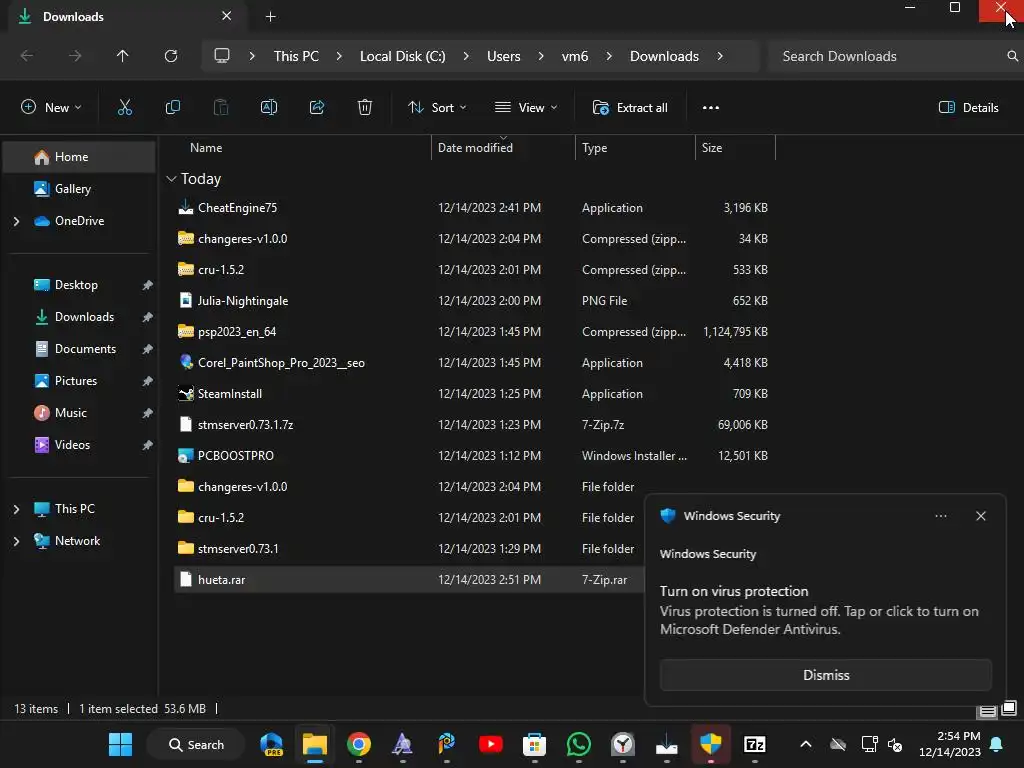Select the Downloads tab

(128, 16)
